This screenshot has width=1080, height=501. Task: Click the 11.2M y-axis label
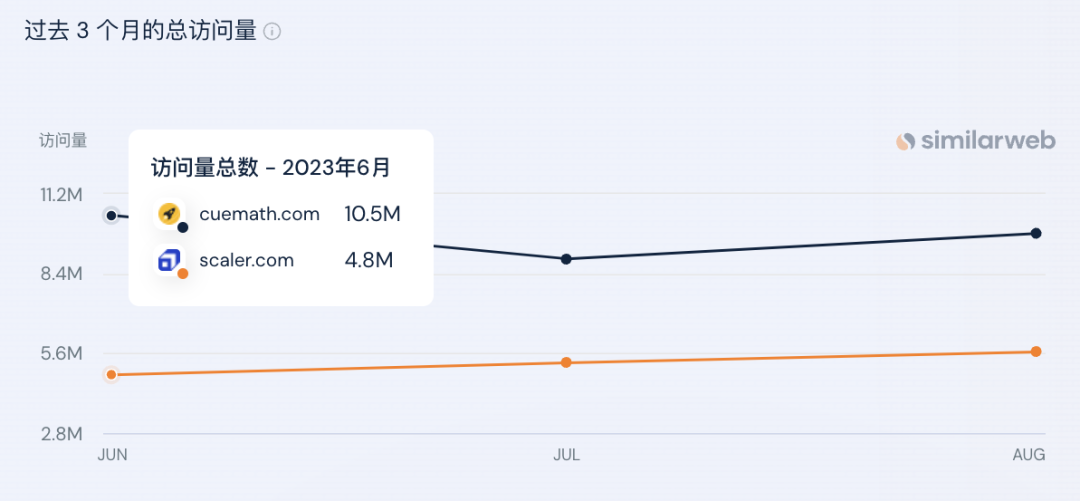click(x=61, y=195)
